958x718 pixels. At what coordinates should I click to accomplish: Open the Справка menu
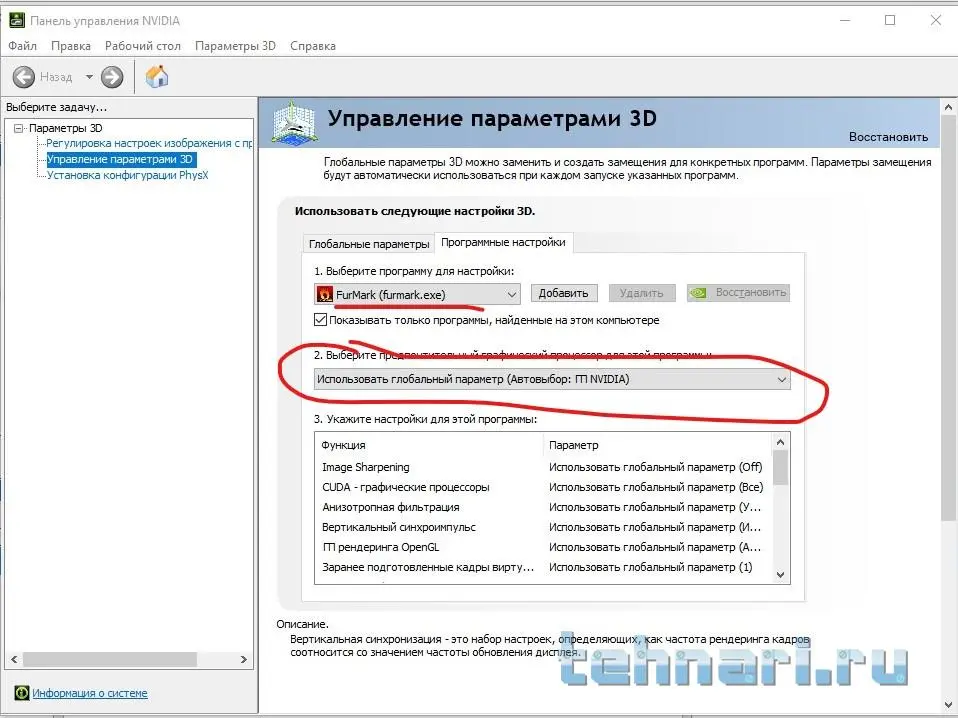[x=313, y=46]
